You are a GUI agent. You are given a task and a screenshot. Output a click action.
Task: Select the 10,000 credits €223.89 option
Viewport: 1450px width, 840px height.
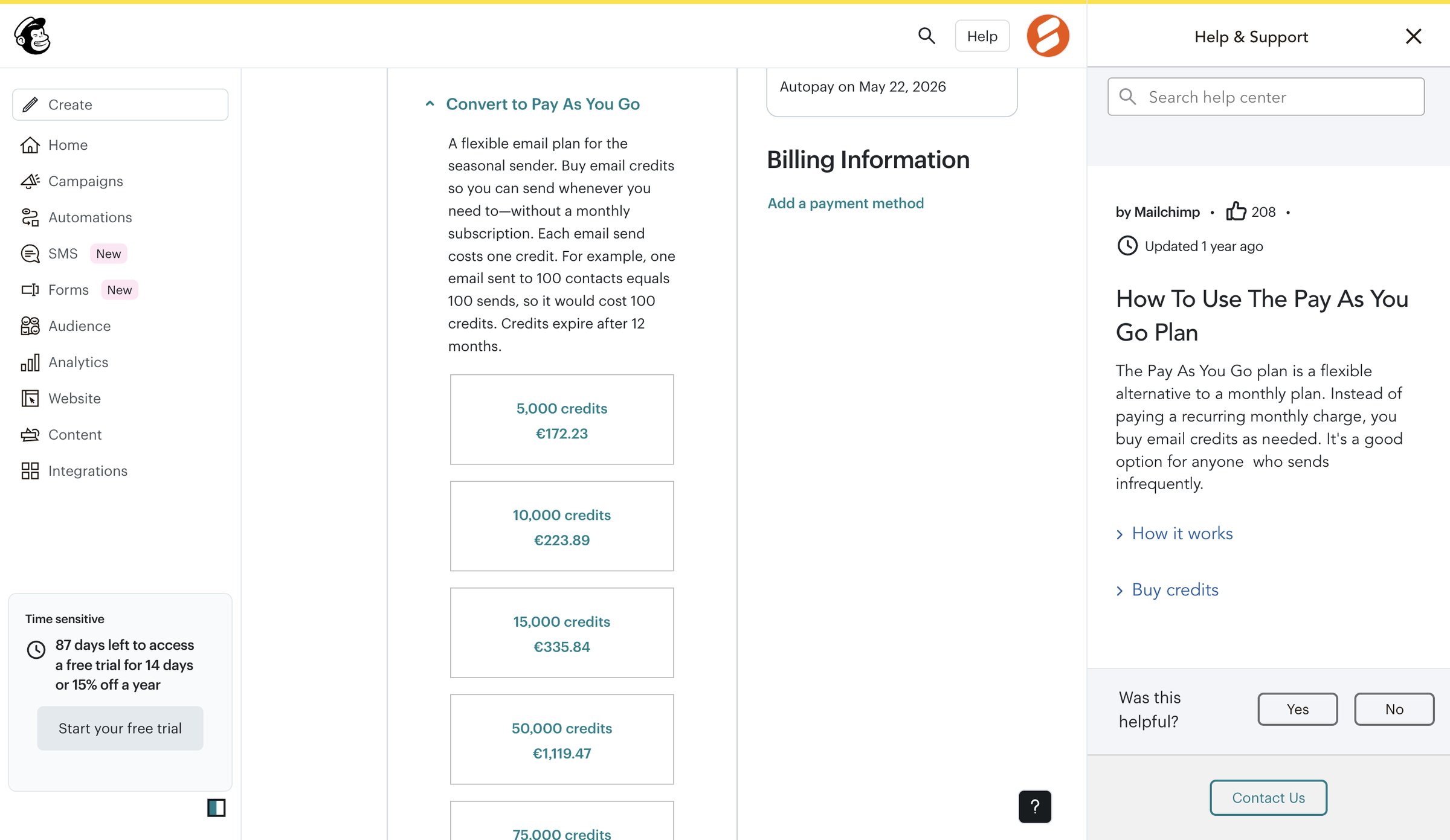(562, 526)
